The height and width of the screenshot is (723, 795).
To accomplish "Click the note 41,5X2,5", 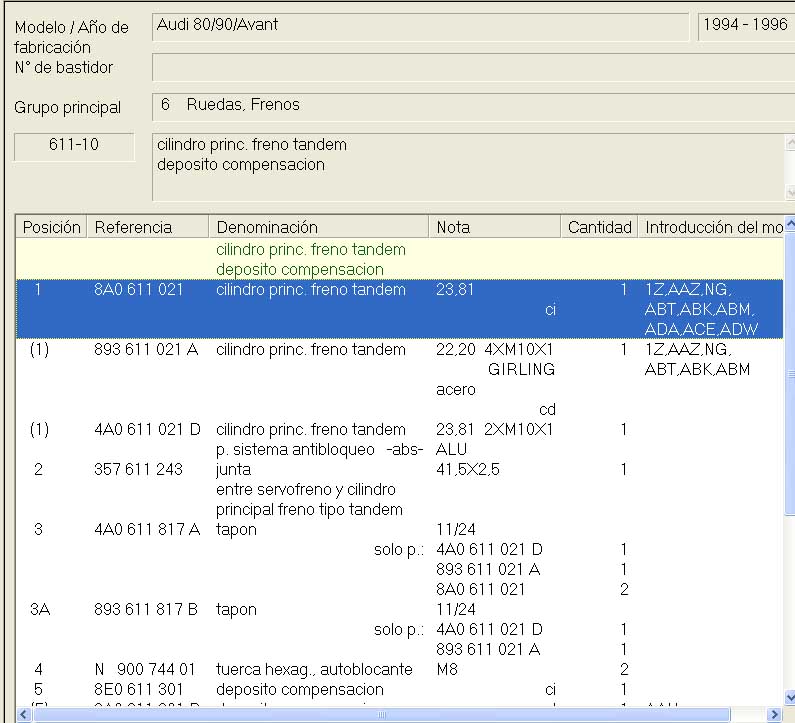I will (467, 469).
